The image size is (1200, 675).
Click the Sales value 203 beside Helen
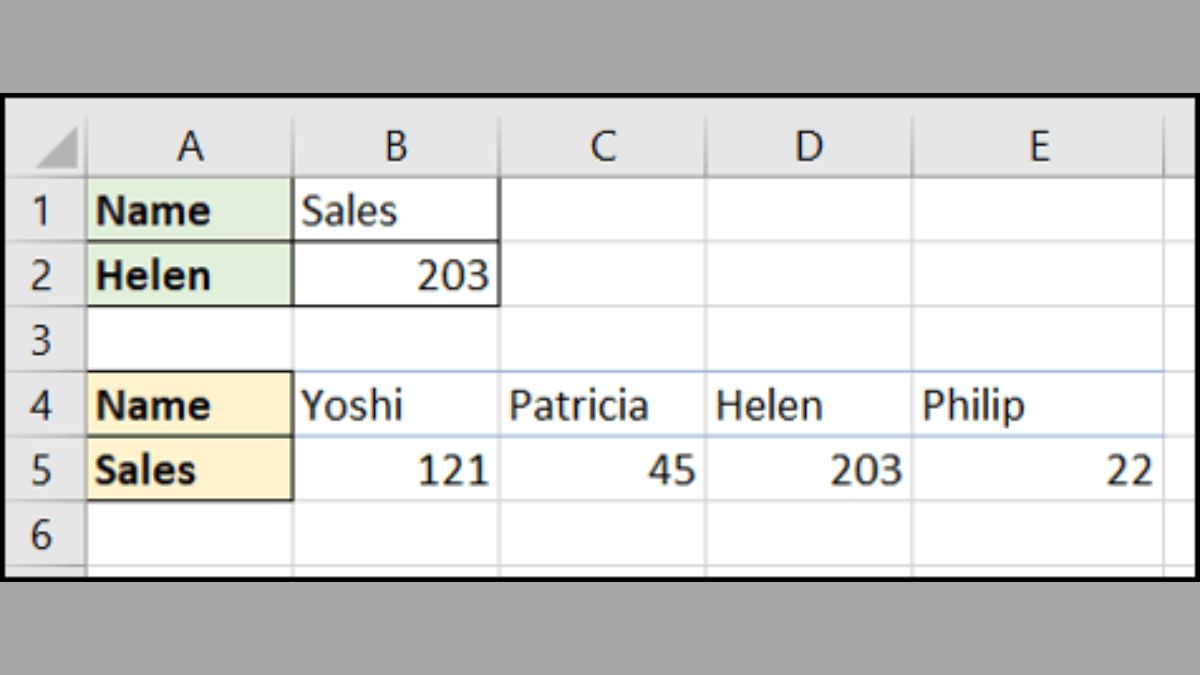coord(396,275)
